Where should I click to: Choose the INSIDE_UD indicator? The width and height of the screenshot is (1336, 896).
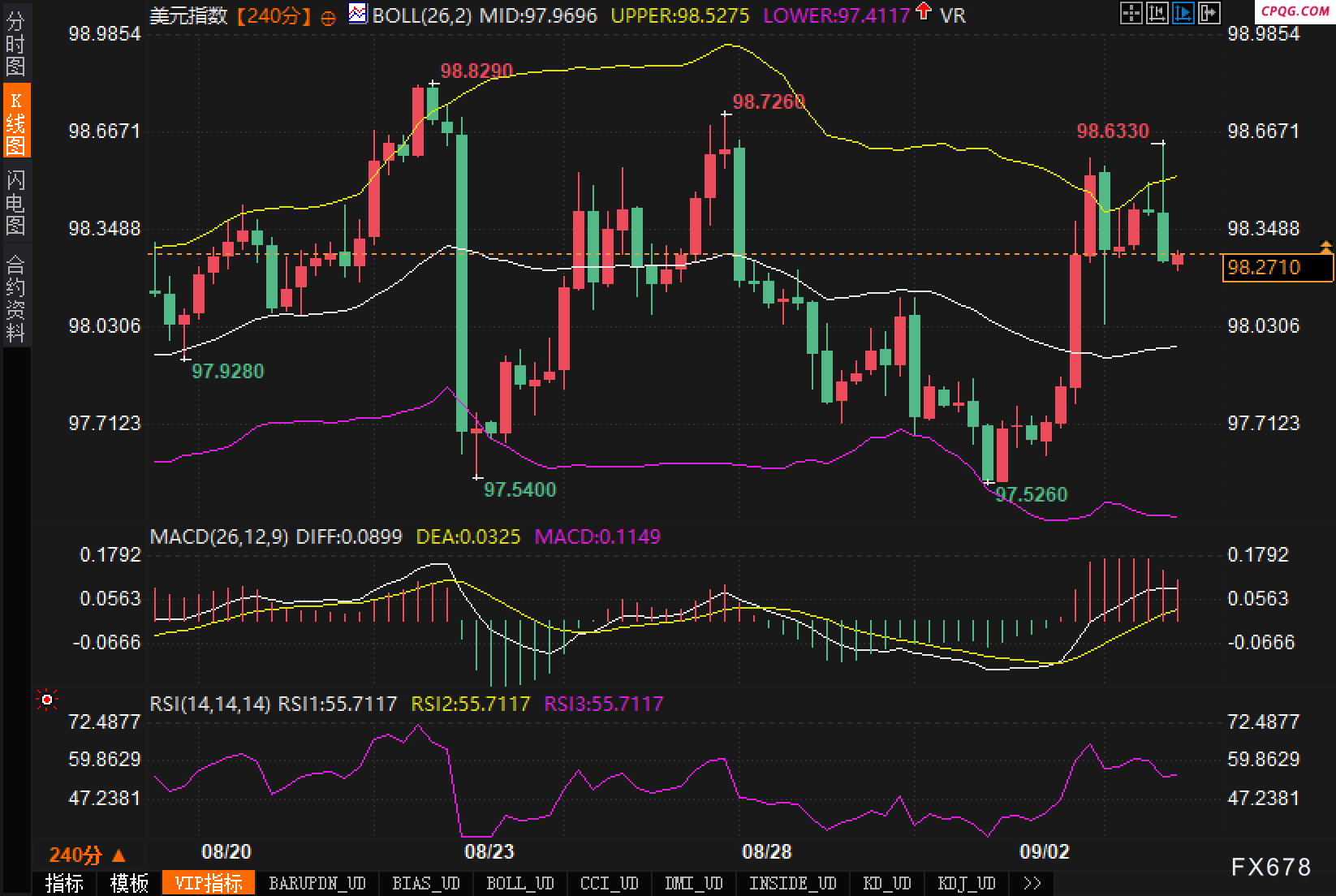coord(792,883)
